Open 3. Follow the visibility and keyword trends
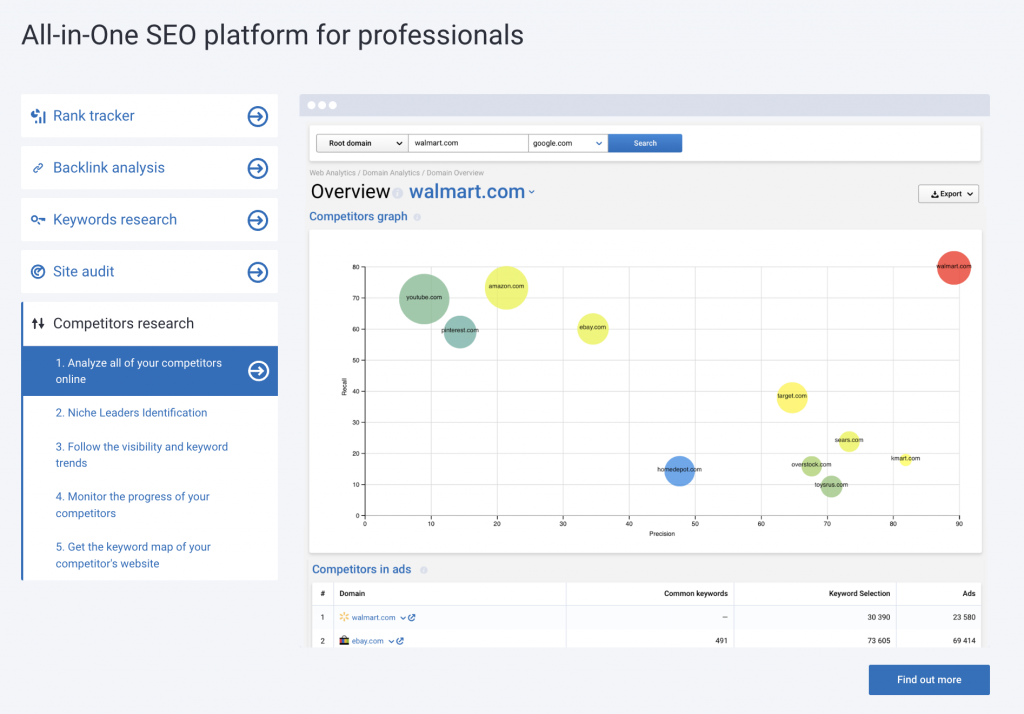The width and height of the screenshot is (1024, 714). [x=142, y=455]
